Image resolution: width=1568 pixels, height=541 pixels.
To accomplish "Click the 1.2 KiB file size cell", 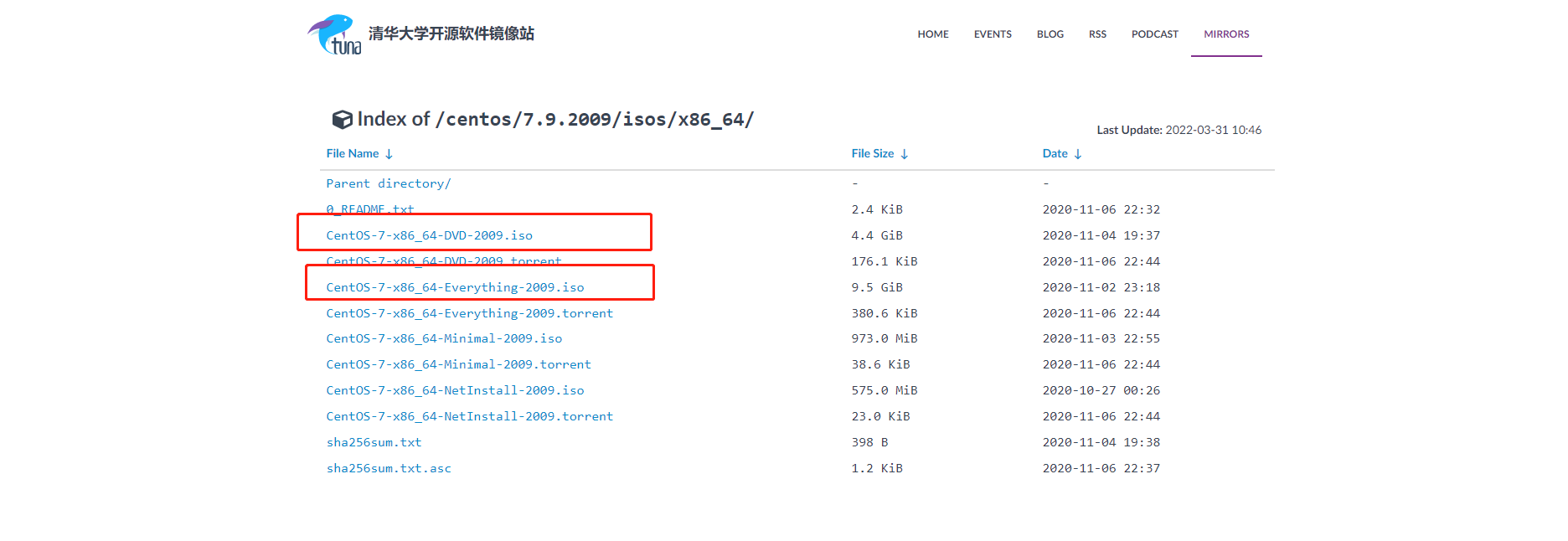I will coord(877,468).
